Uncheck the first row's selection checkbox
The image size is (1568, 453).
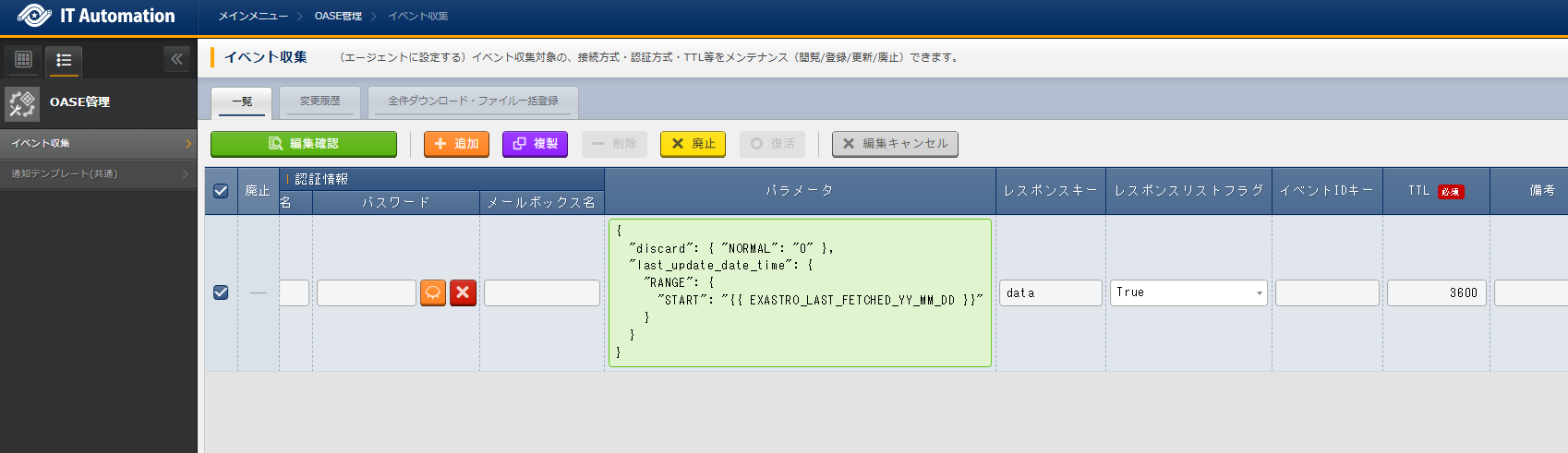click(221, 292)
